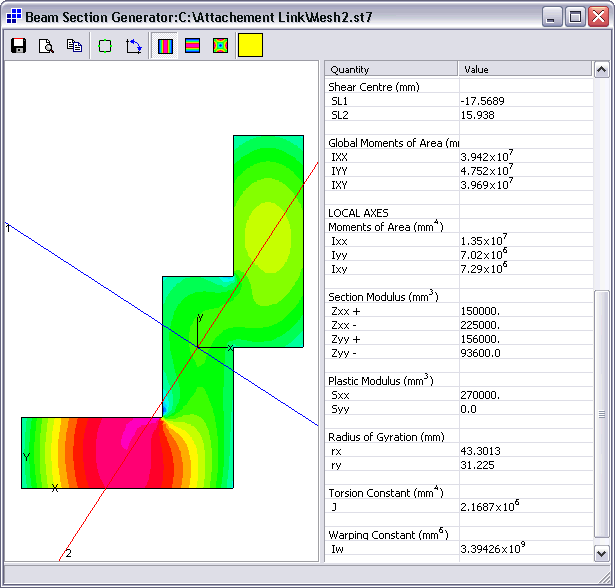The image size is (615, 588).
Task: Open the yellow color swatch
Action: click(x=250, y=45)
